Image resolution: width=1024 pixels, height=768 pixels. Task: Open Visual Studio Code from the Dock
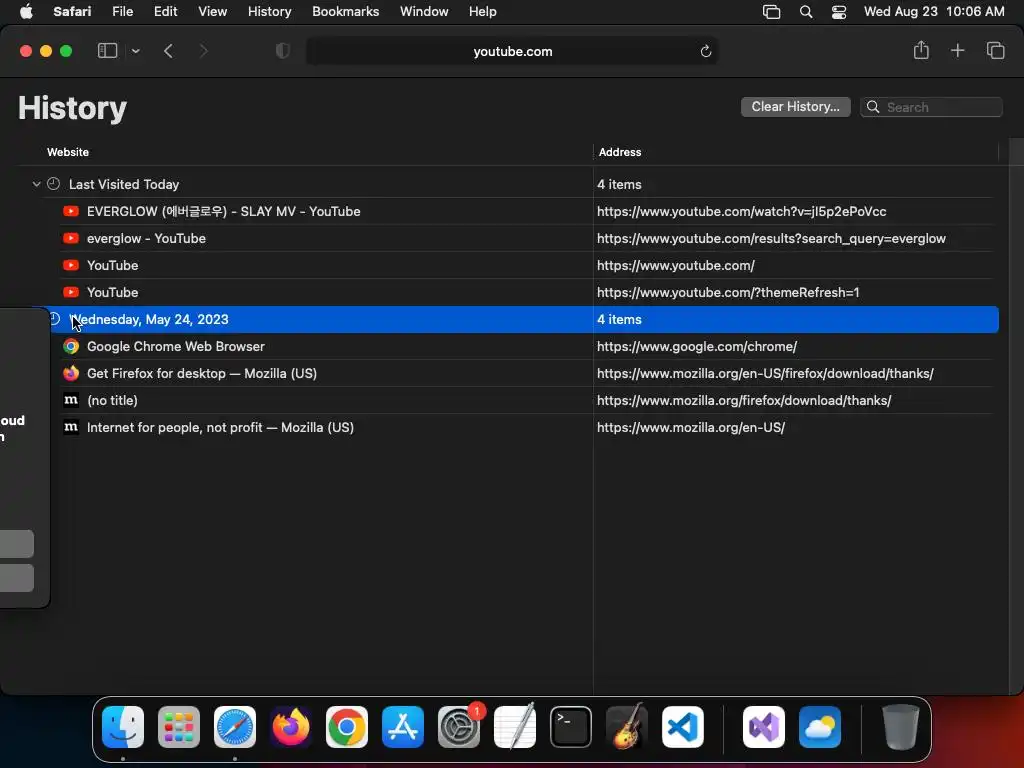(x=683, y=727)
